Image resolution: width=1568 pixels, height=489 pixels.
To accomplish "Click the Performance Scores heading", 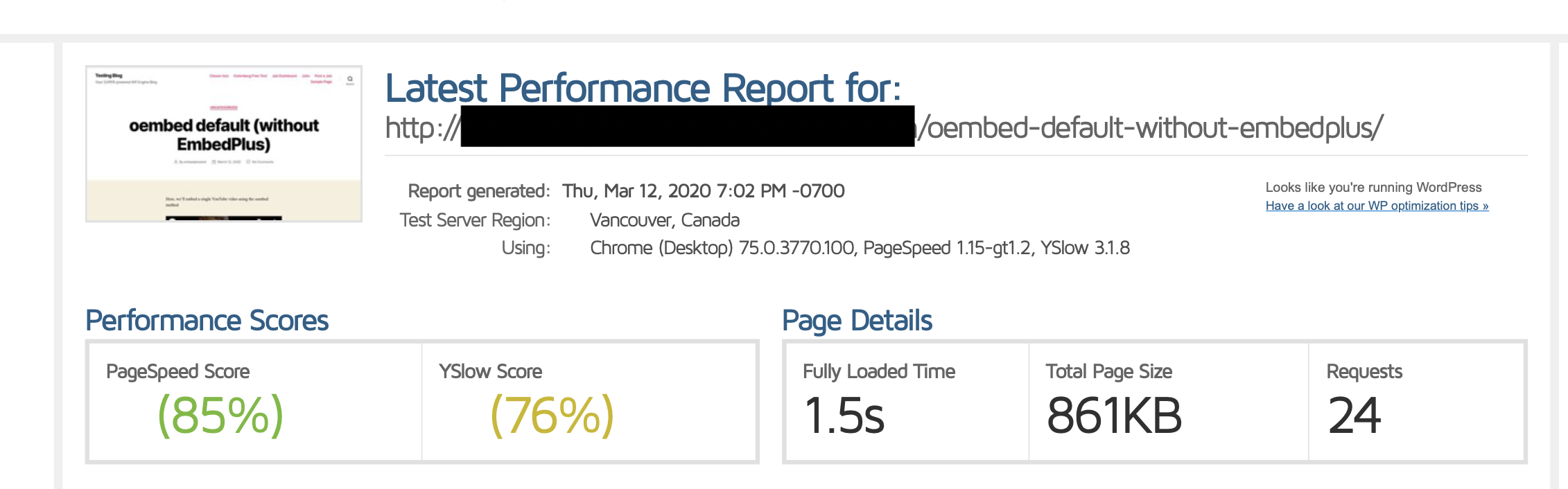I will coord(207,321).
